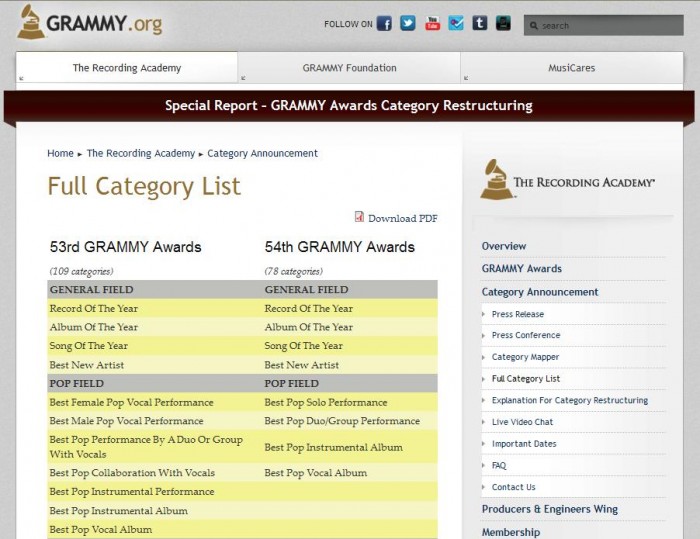Open the Contact Us link
This screenshot has width=700, height=539.
[513, 487]
